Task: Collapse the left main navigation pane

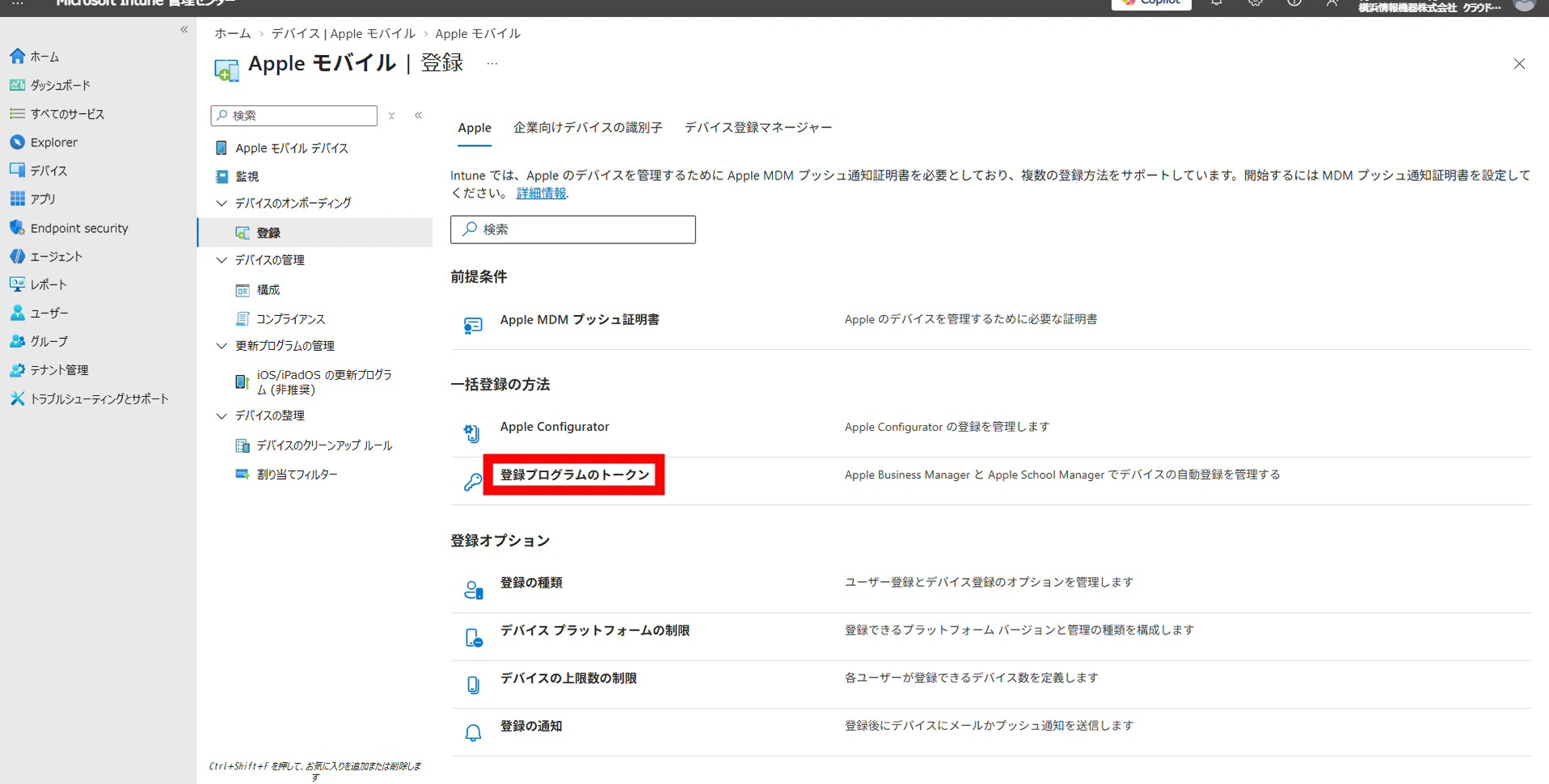Action: click(184, 29)
